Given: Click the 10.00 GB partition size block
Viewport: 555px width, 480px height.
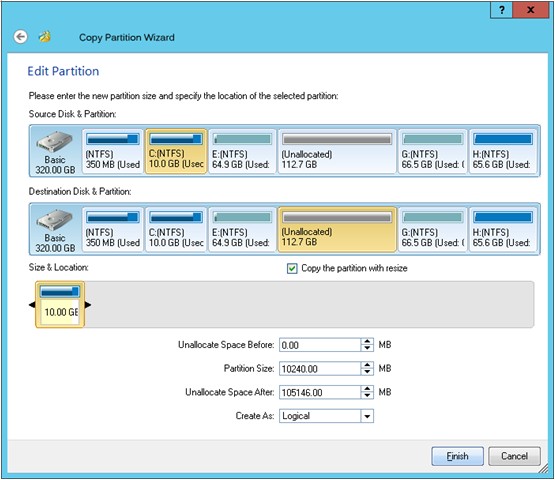Looking at the screenshot, I should (x=60, y=305).
